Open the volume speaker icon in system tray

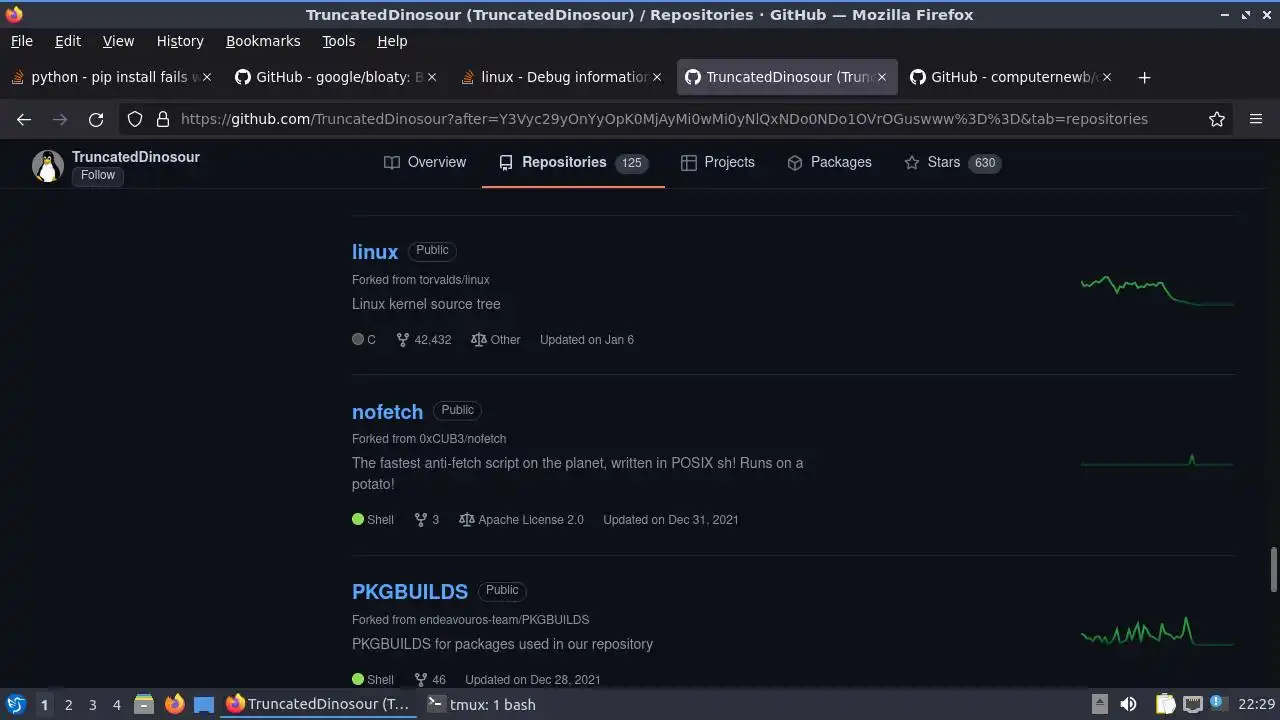point(1128,705)
